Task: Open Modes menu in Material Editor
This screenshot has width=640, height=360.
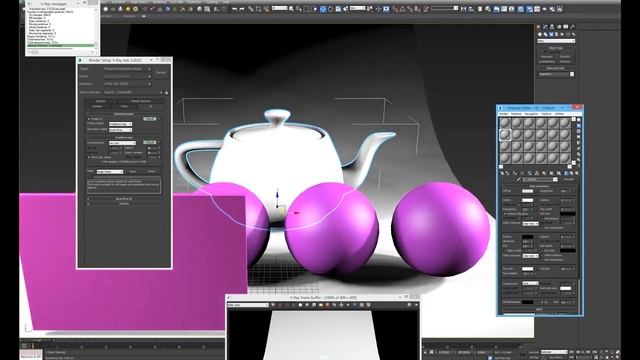Action: point(504,114)
